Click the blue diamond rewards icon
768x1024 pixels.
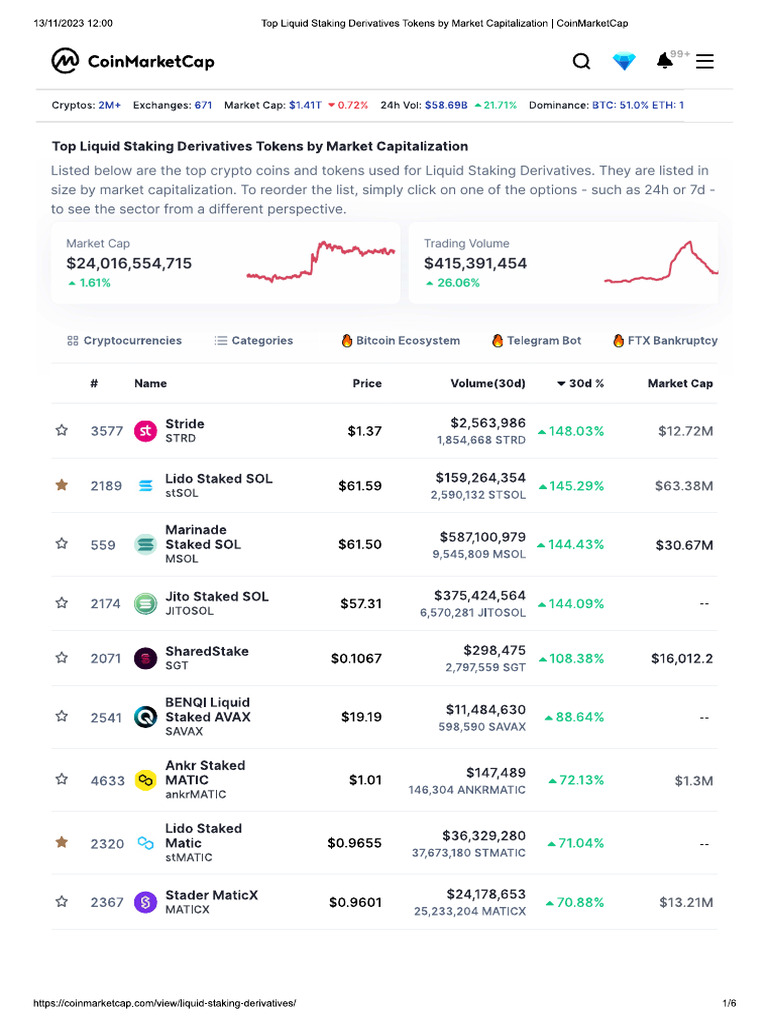pos(624,62)
